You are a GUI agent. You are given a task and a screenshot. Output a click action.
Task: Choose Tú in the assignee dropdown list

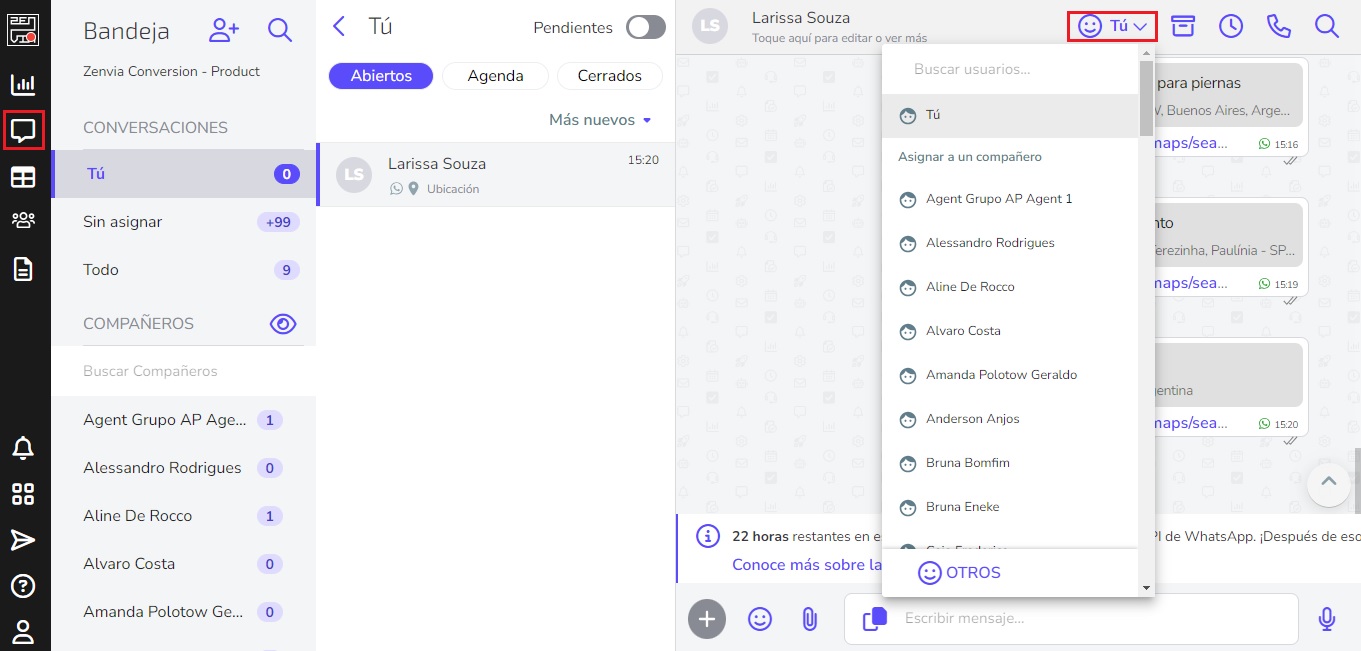(x=1010, y=115)
